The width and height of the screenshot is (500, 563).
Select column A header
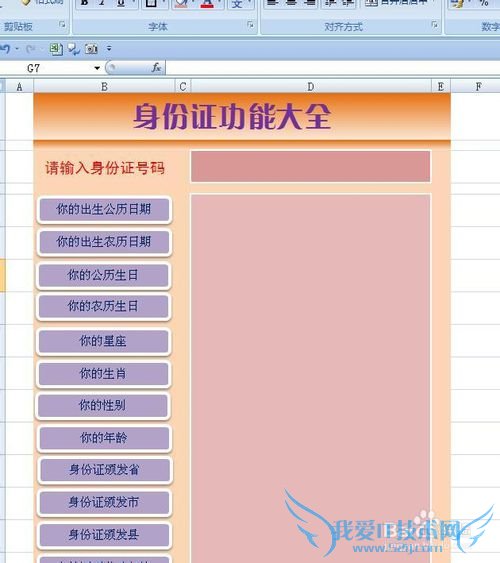point(19,87)
